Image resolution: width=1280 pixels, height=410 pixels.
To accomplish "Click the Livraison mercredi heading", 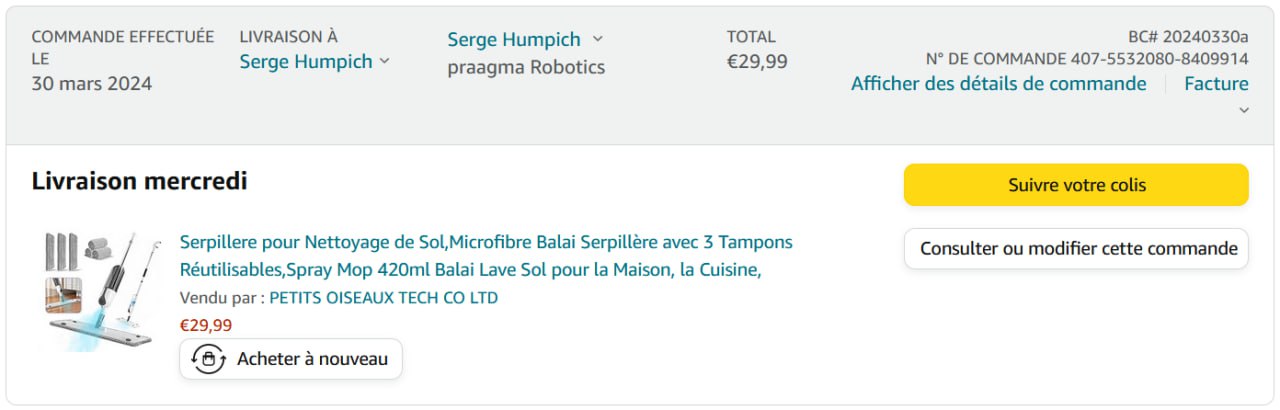I will (139, 182).
